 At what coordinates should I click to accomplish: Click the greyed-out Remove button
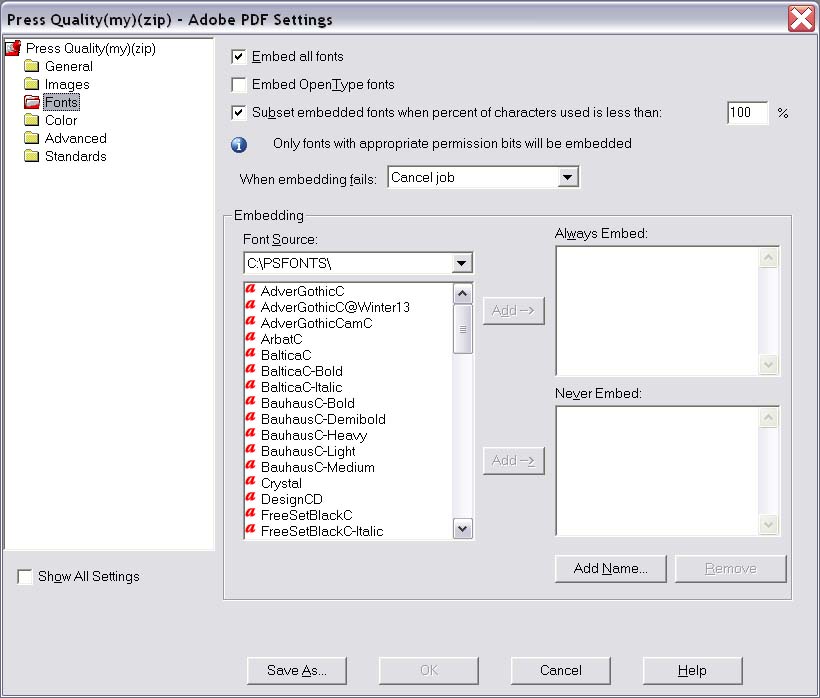coord(731,569)
